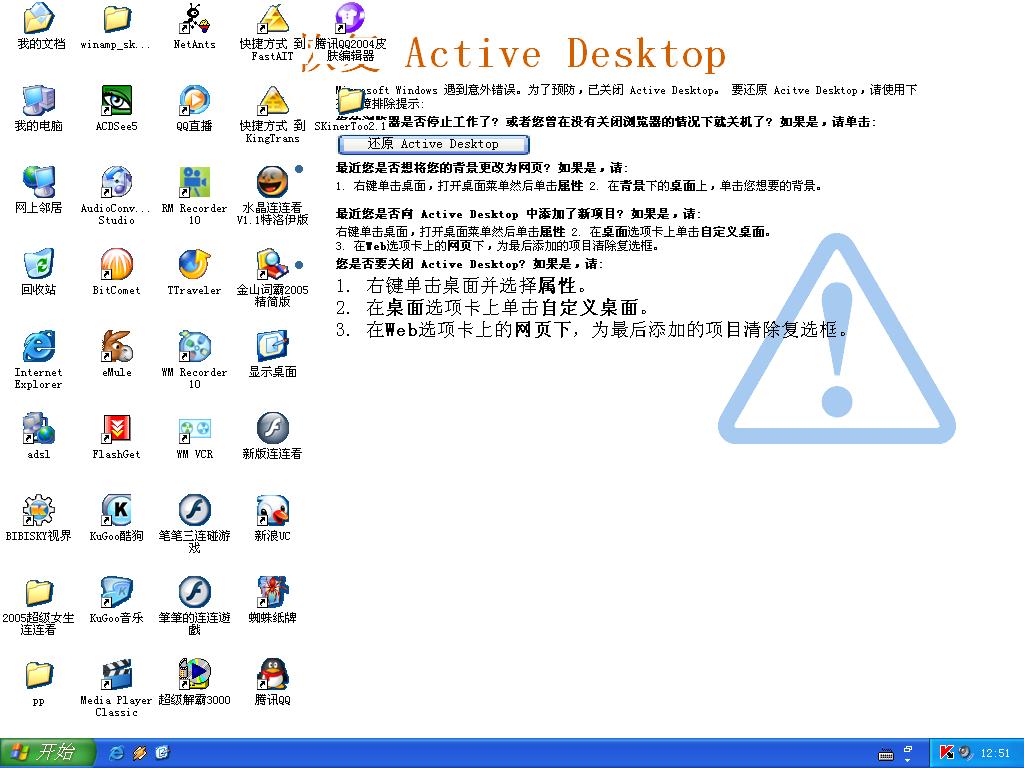Screen dimensions: 1024x768
Task: Click the 超级解霸3000 icon
Action: click(x=195, y=675)
